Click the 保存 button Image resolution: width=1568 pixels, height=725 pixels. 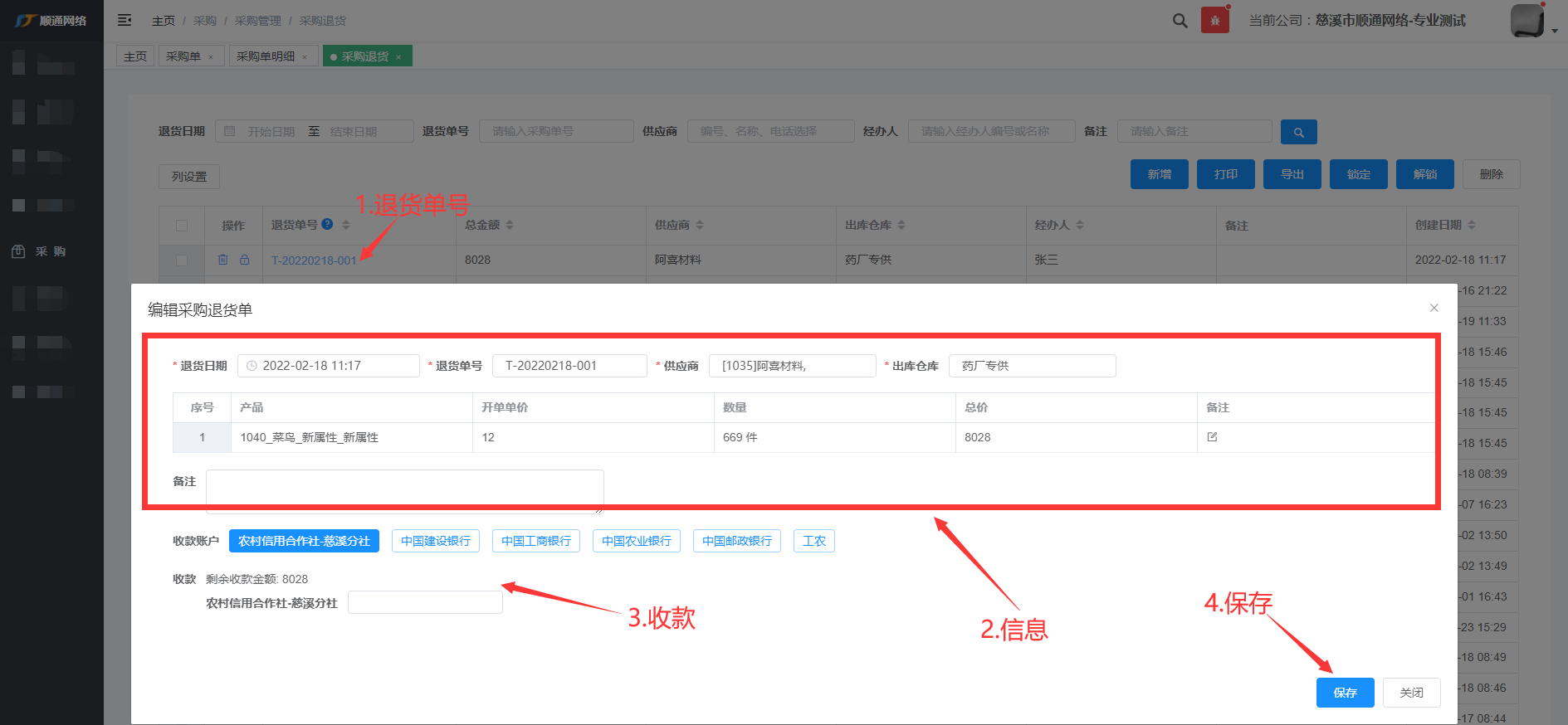pyautogui.click(x=1345, y=693)
